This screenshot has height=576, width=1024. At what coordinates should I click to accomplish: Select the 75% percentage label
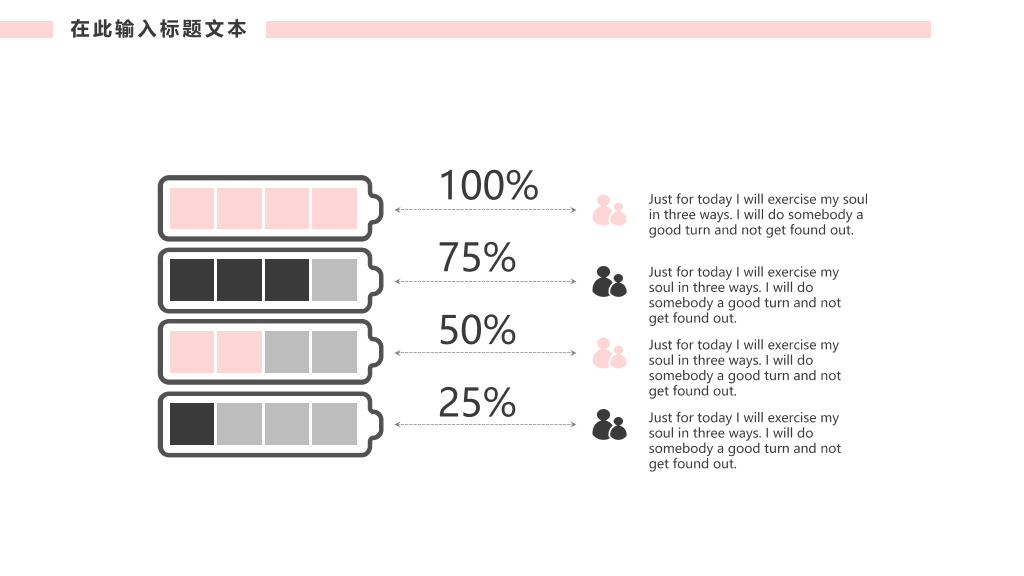click(x=477, y=257)
